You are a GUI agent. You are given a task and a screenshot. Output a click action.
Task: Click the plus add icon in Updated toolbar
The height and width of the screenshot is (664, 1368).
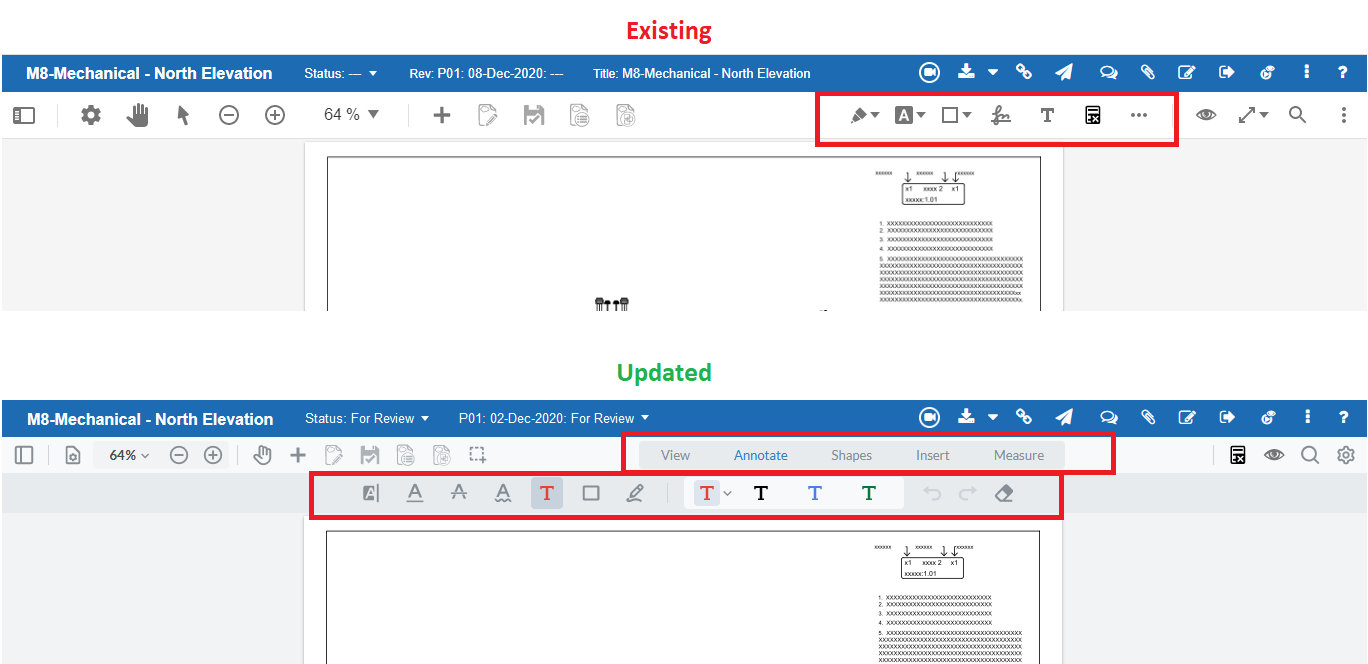pyautogui.click(x=298, y=455)
